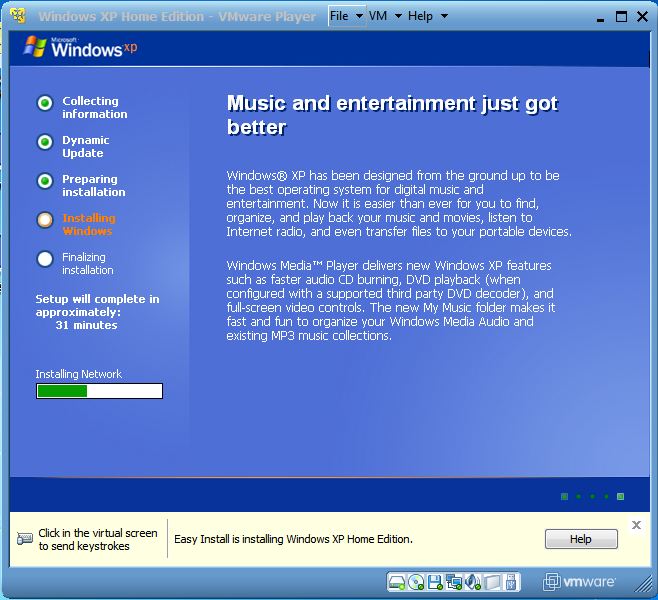This screenshot has width=658, height=600.
Task: Click the green animated progress dots in the setup footer
Action: click(593, 496)
